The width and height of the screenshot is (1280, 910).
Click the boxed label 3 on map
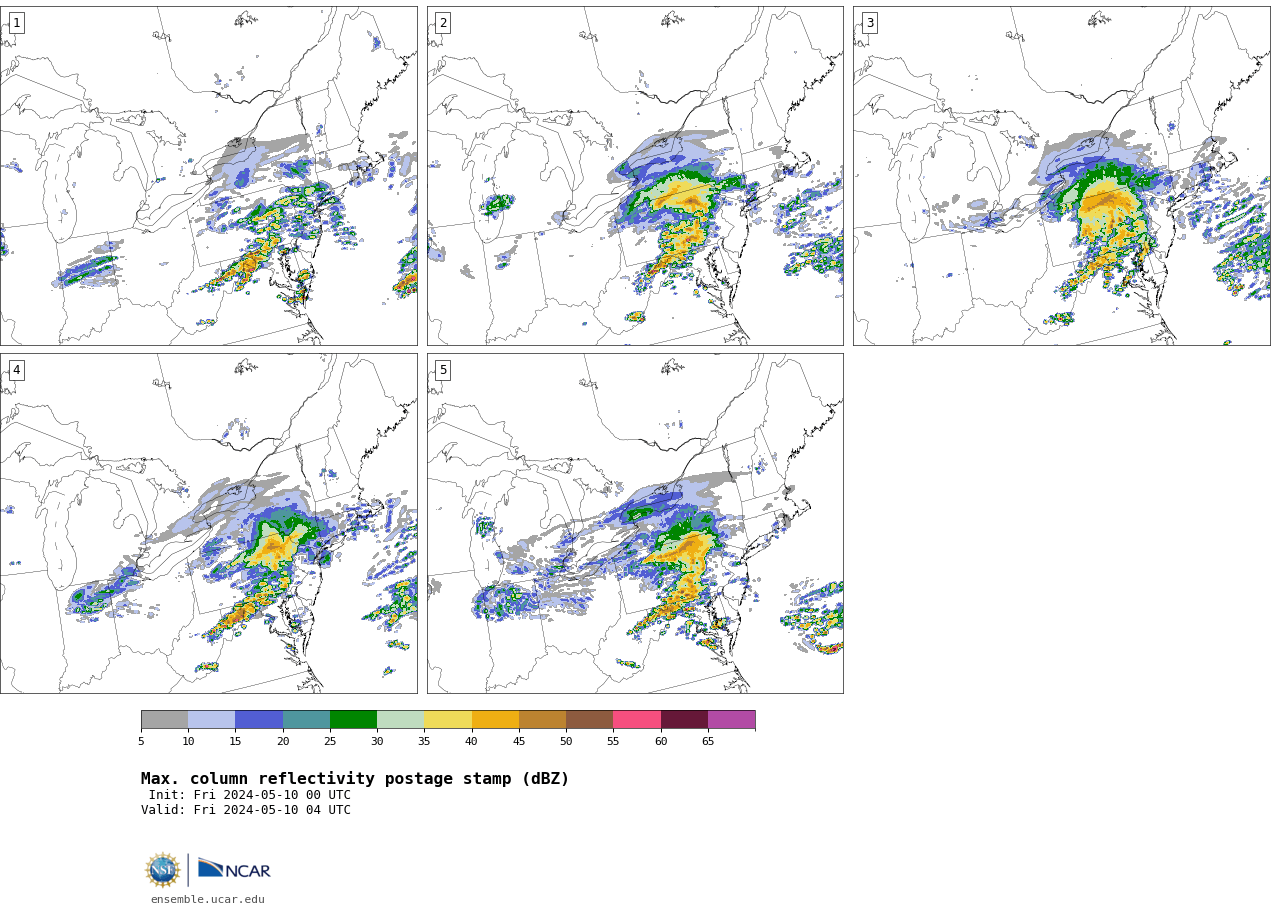869,23
